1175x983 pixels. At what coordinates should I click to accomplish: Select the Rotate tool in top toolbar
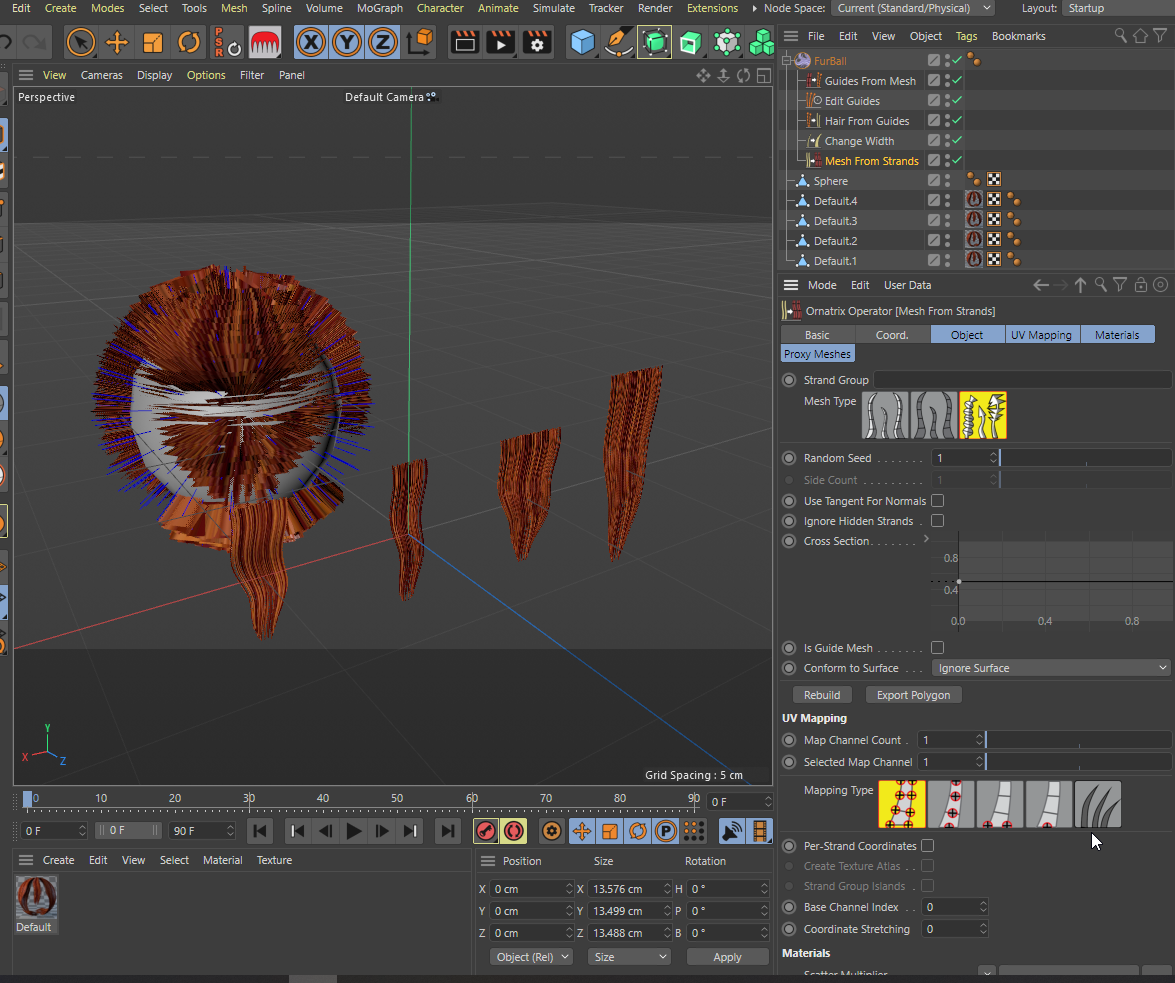click(x=189, y=43)
